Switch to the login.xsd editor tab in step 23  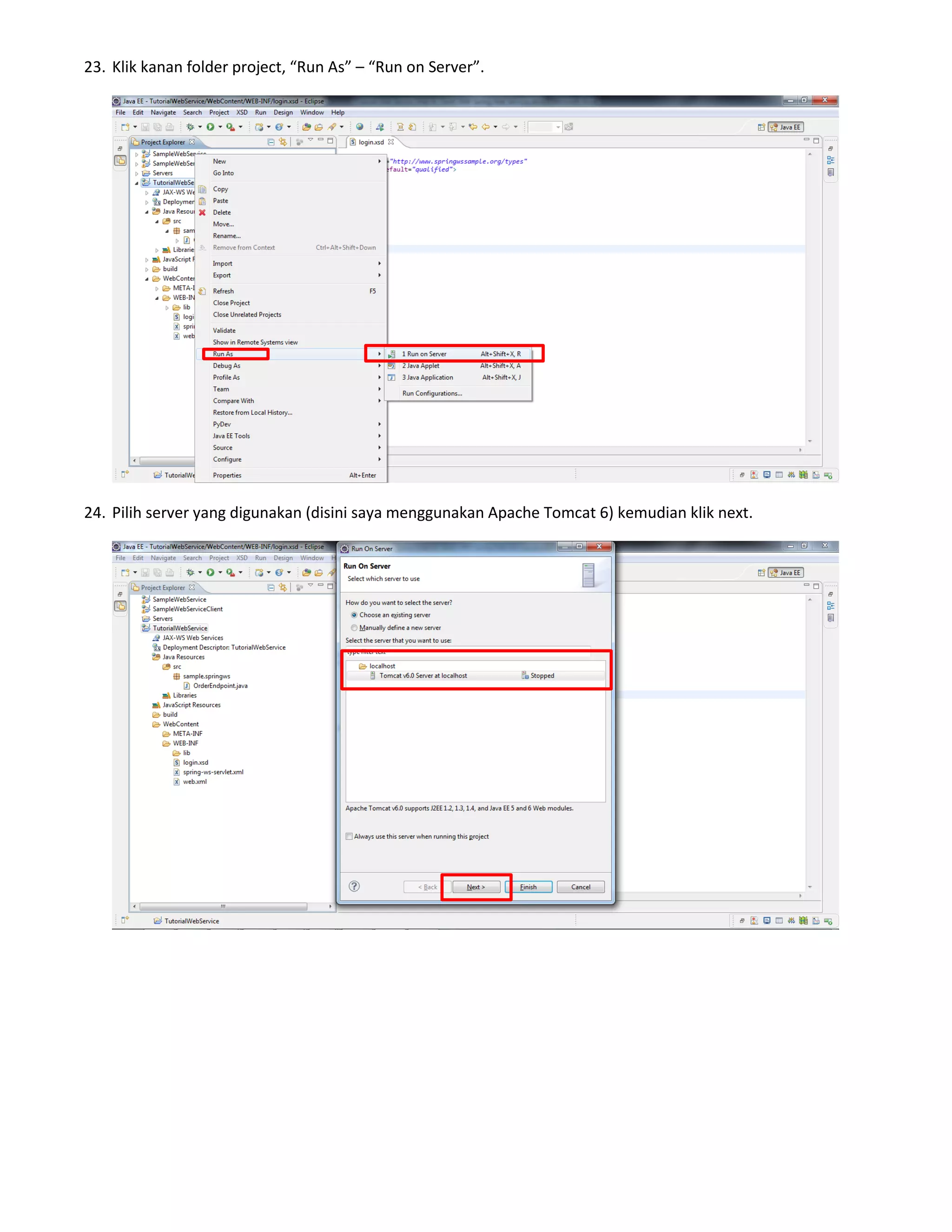[x=371, y=142]
